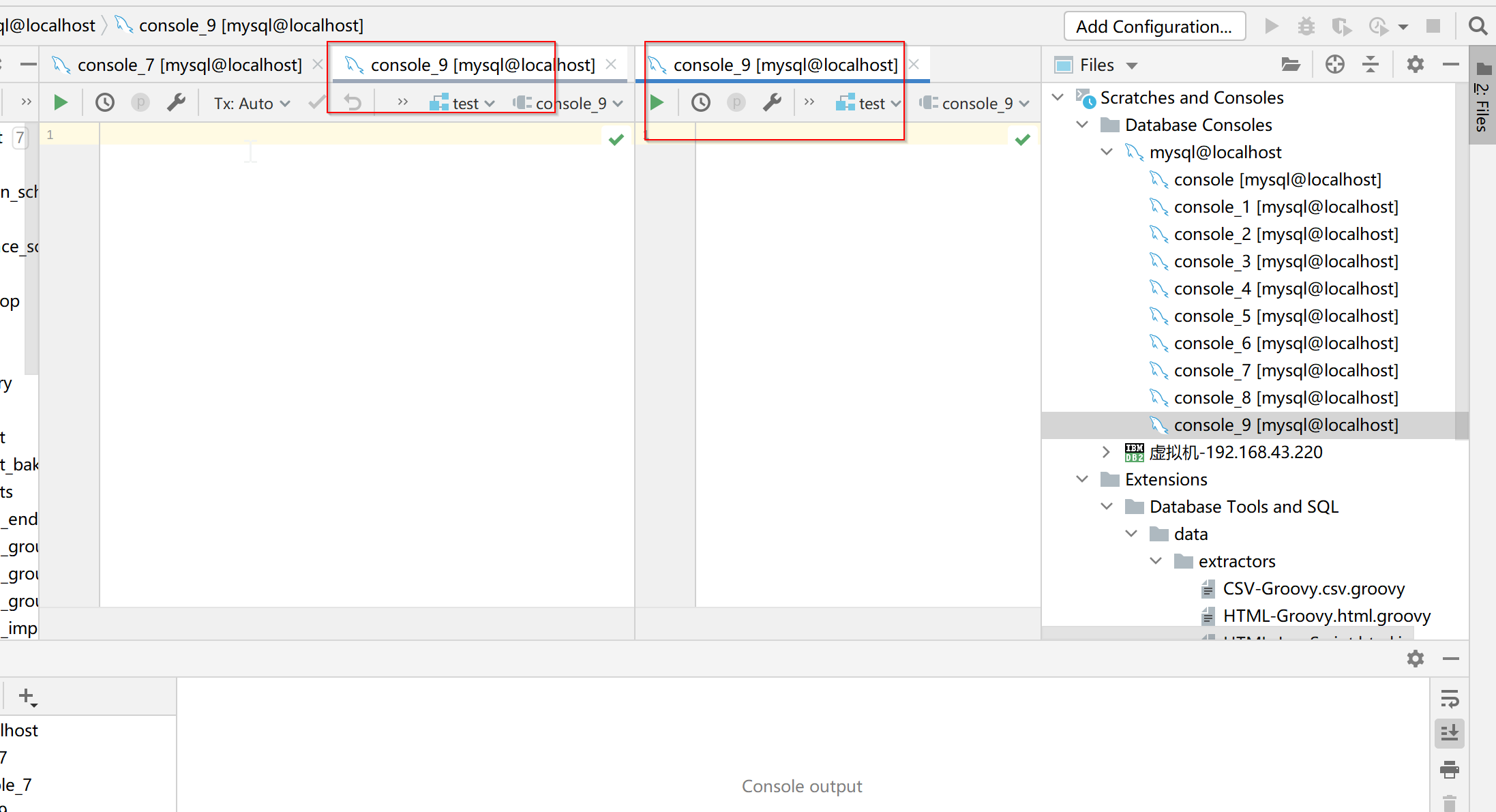The image size is (1496, 812).
Task: Click the locate target icon in Files panel
Action: 1335,65
